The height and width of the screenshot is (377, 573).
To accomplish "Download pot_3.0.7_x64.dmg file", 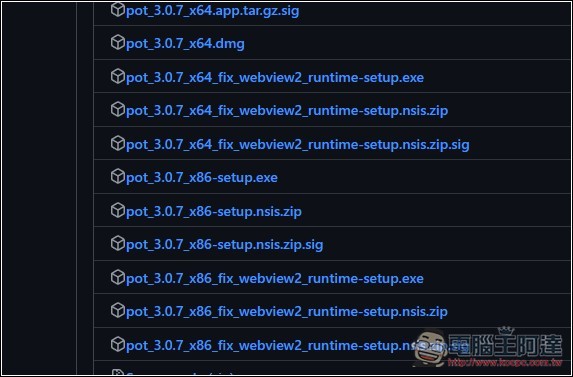I will click(185, 44).
